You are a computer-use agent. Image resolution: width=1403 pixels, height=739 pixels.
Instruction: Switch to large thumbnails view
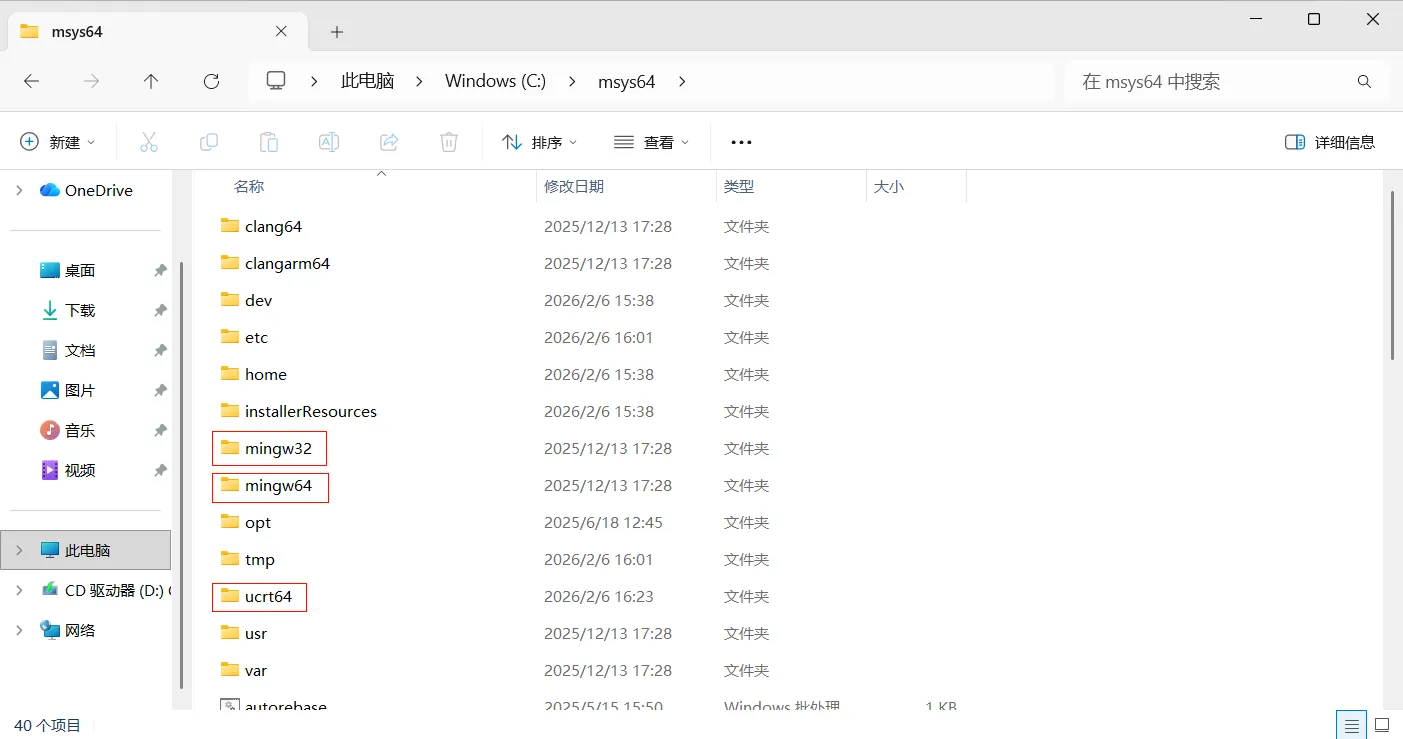click(x=1383, y=723)
